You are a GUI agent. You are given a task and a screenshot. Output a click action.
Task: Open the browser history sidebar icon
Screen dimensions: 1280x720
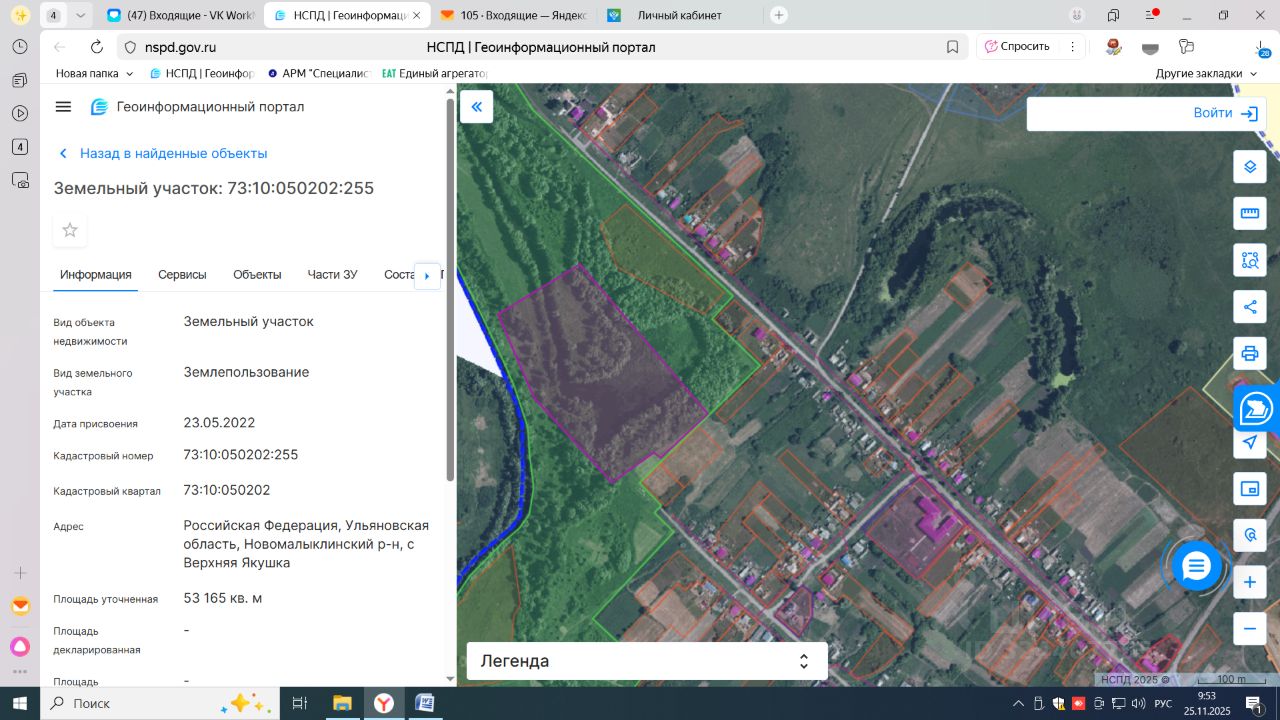click(x=20, y=47)
